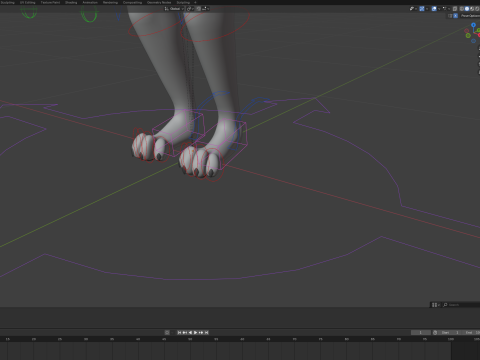Open the asset display mode dropdown
The image size is (480, 360).
pos(436,305)
